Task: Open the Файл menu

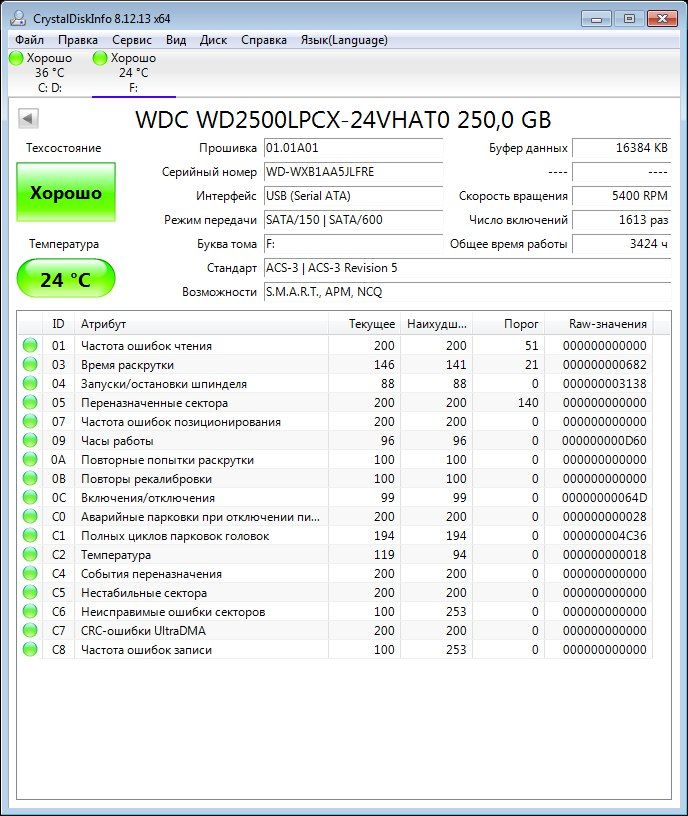Action: tap(29, 40)
